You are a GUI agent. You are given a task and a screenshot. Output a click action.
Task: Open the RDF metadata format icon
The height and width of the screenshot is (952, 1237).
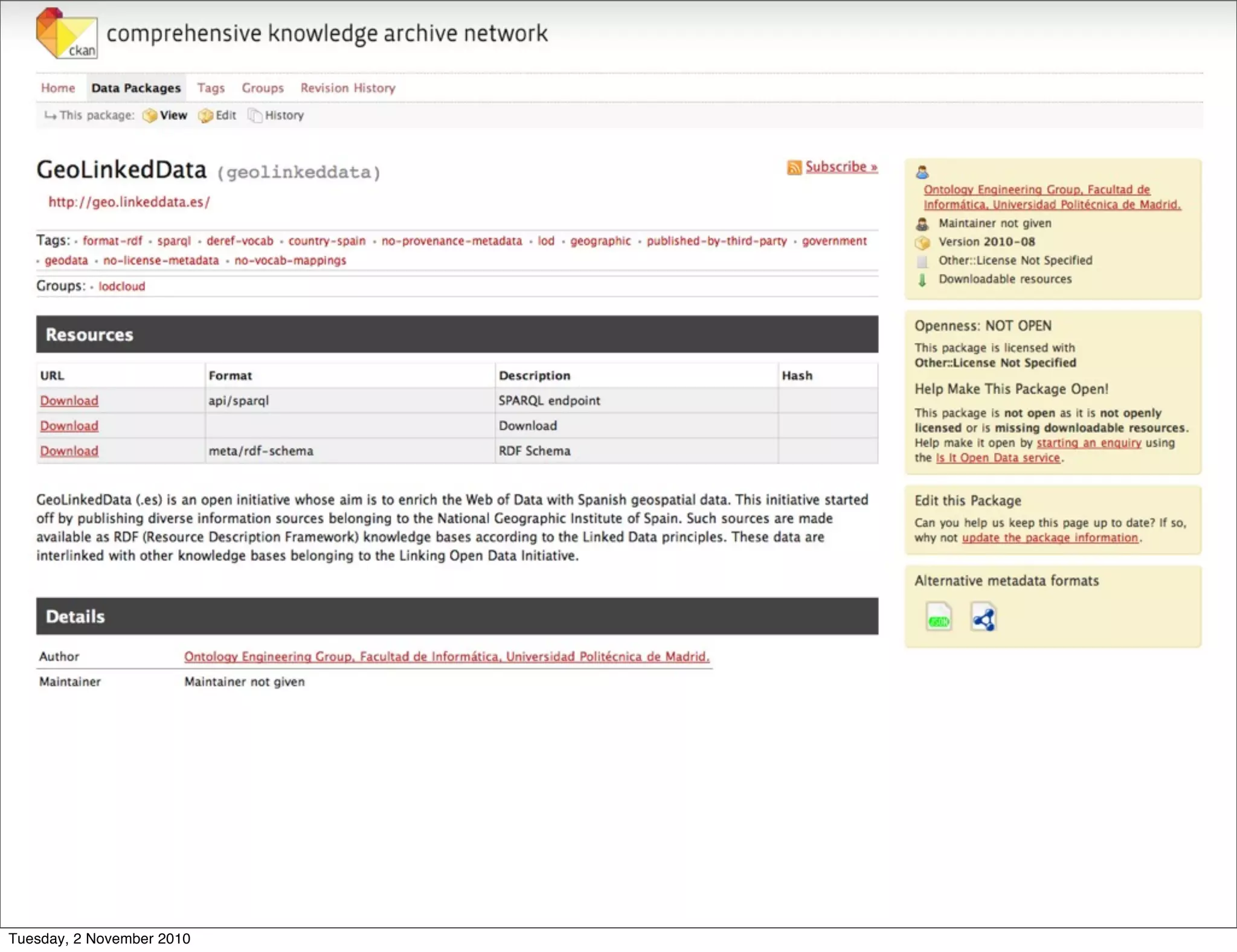click(983, 617)
